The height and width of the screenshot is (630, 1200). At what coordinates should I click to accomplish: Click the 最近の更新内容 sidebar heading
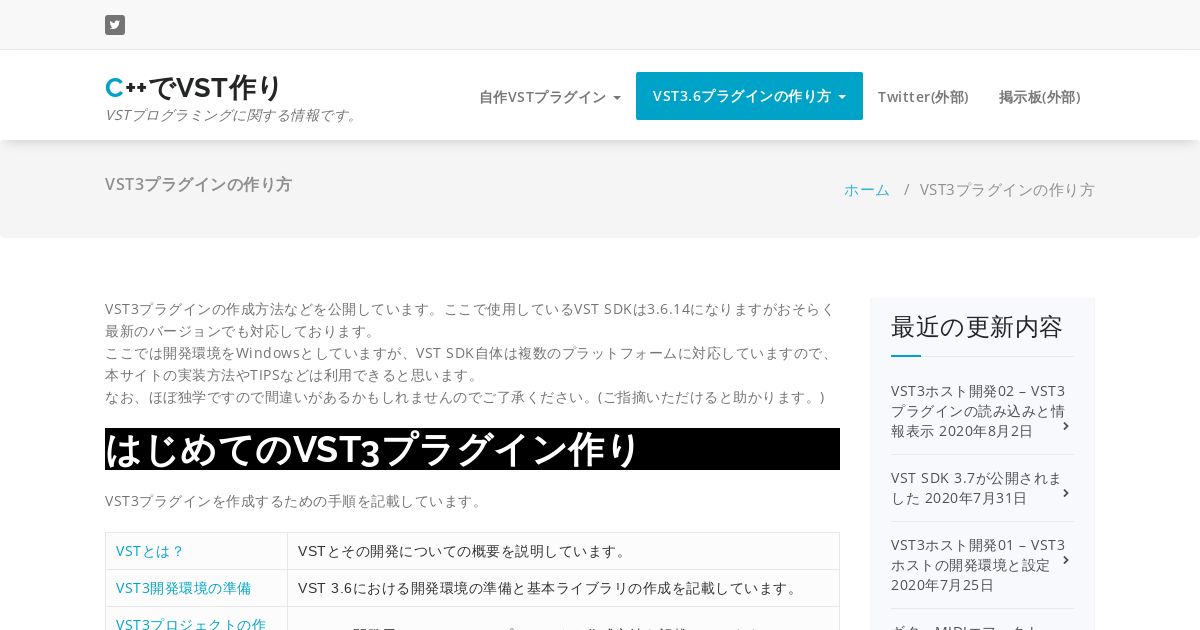click(x=977, y=327)
